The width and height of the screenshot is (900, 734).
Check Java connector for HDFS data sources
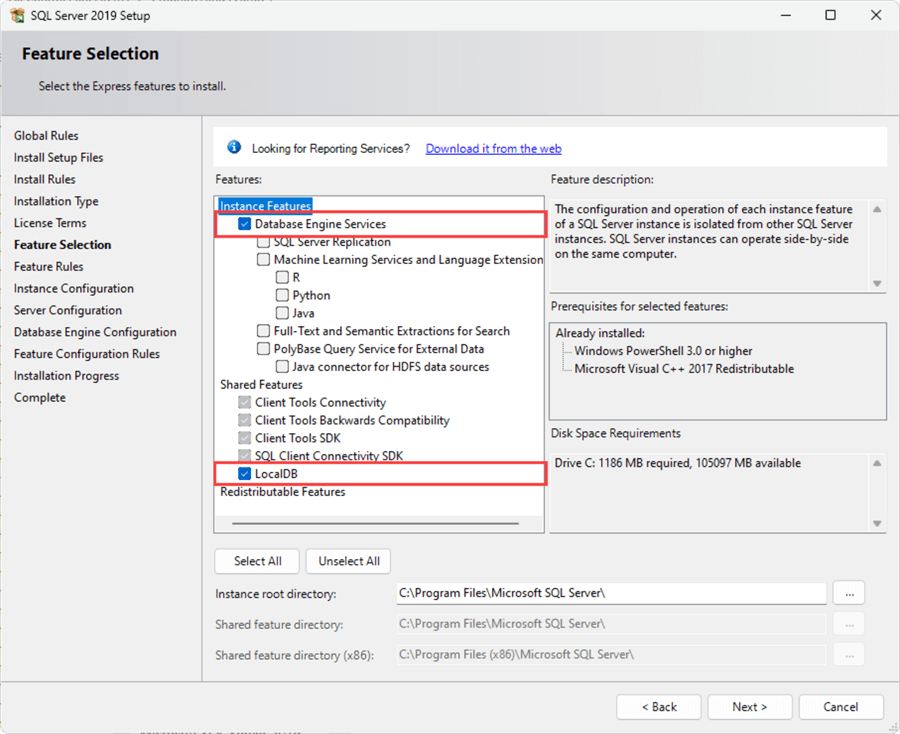click(x=282, y=366)
